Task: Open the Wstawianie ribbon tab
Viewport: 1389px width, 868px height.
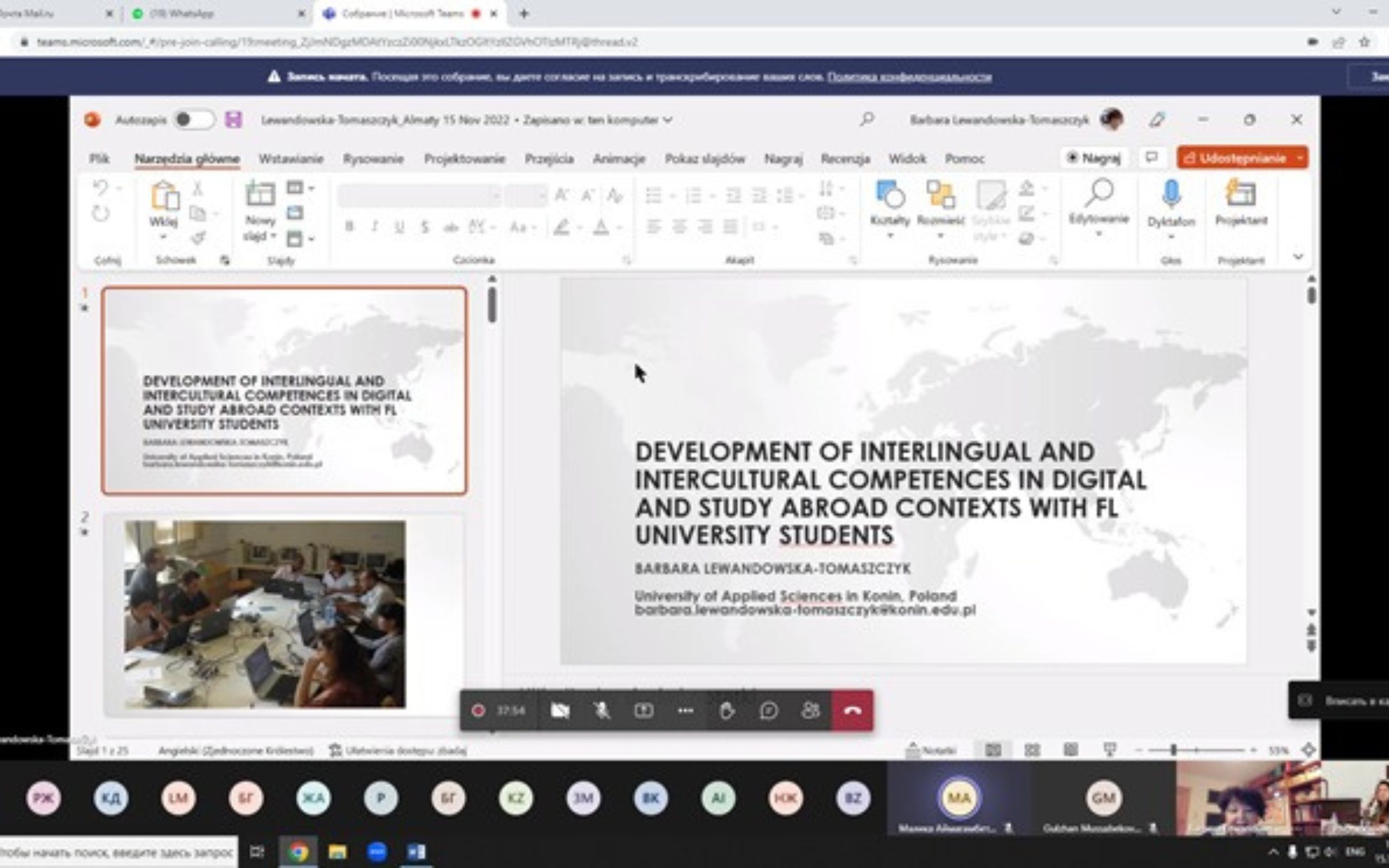Action: [291, 159]
